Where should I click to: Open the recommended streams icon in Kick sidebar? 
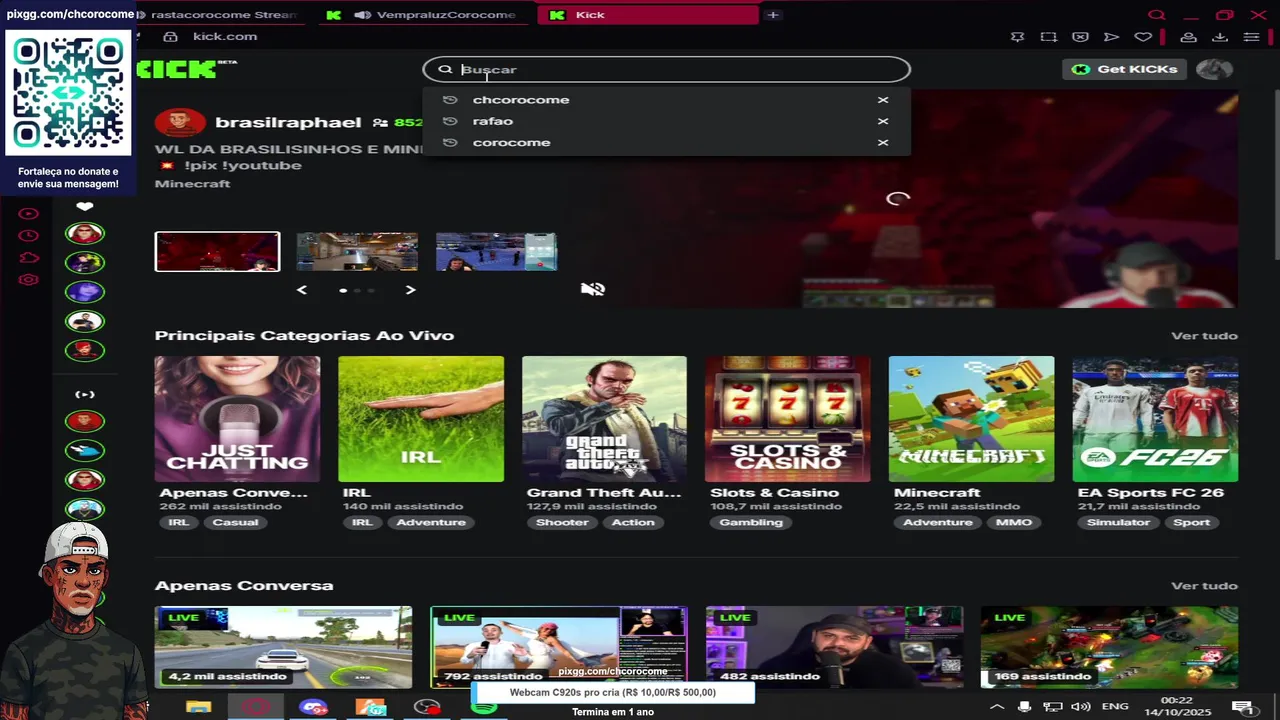pos(85,394)
